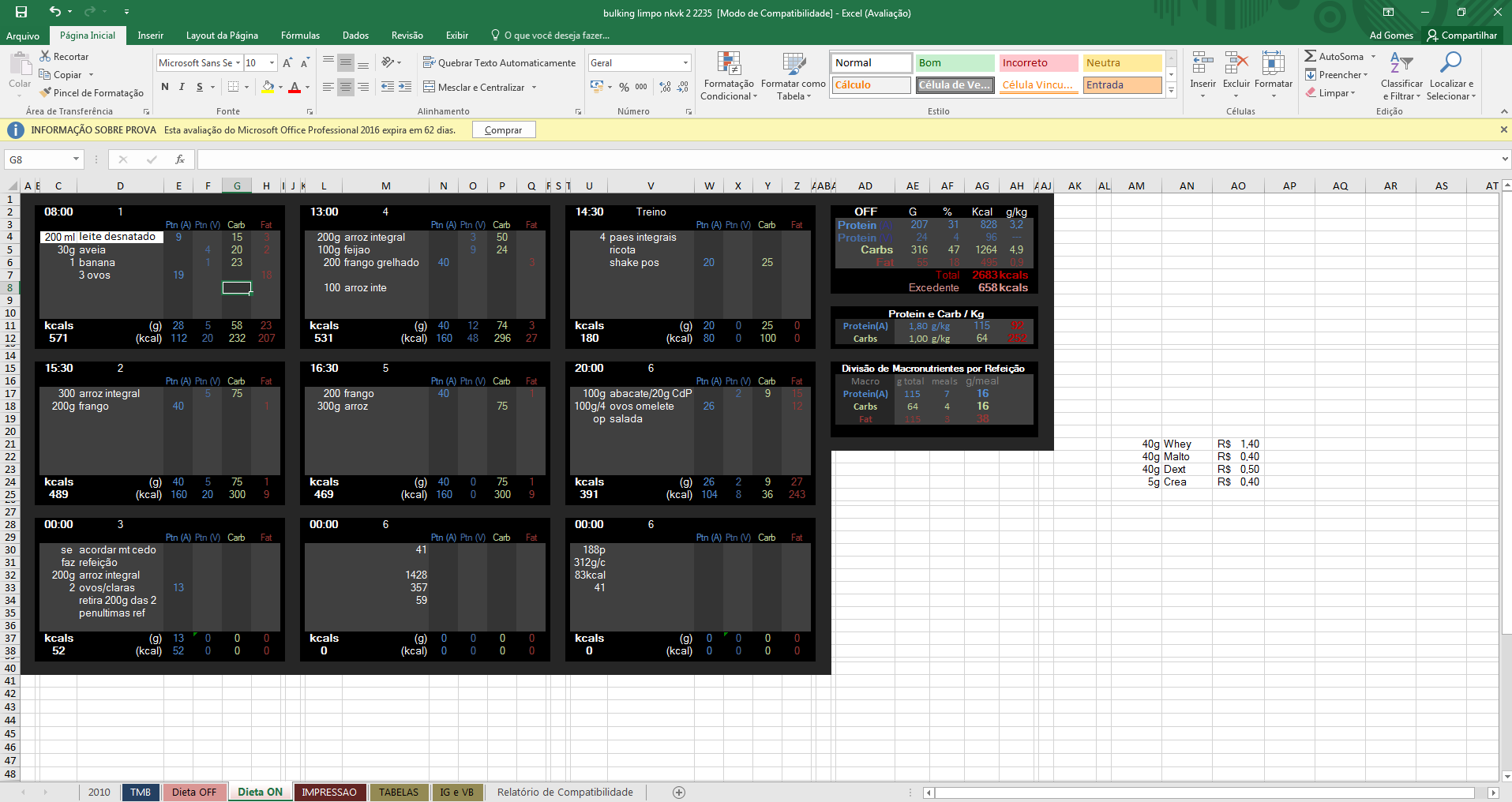Click the AutoSoma sigma icon
The height and width of the screenshot is (802, 1512).
point(1311,56)
